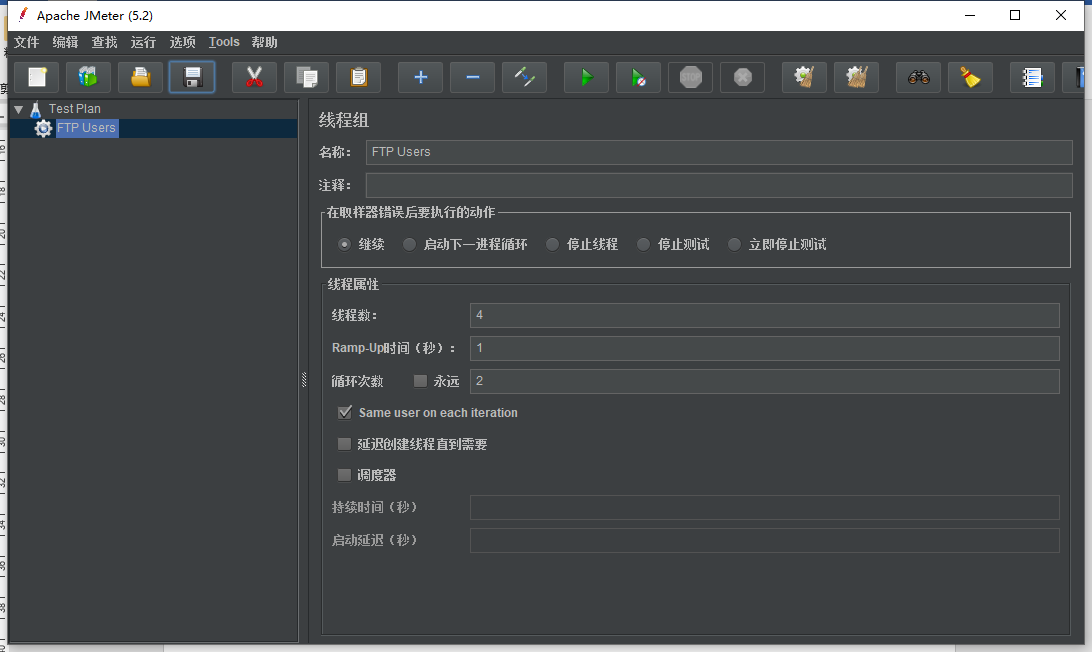The height and width of the screenshot is (652, 1092).
Task: Start the test with green play icon
Action: 586,77
